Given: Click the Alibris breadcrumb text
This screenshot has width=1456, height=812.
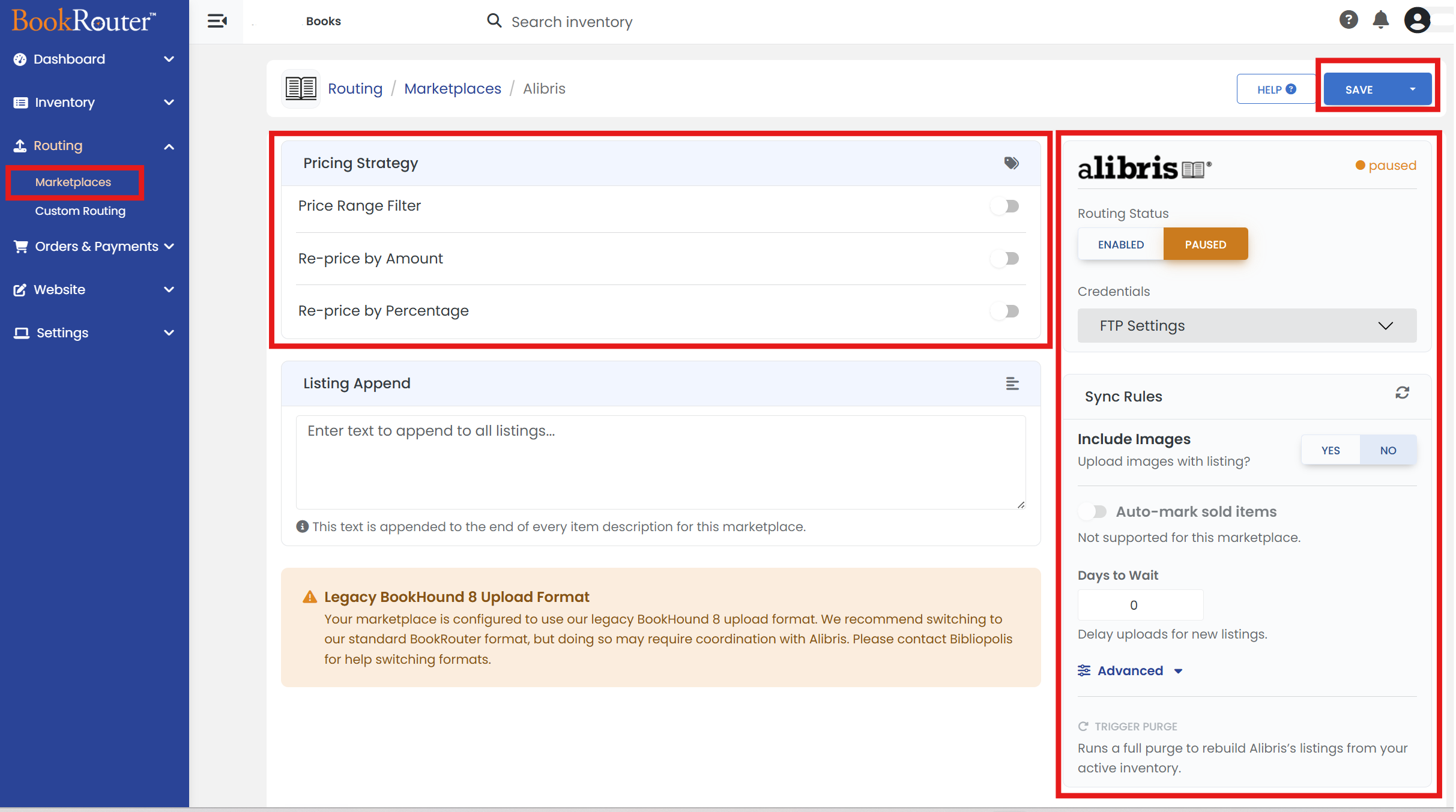Looking at the screenshot, I should point(544,88).
